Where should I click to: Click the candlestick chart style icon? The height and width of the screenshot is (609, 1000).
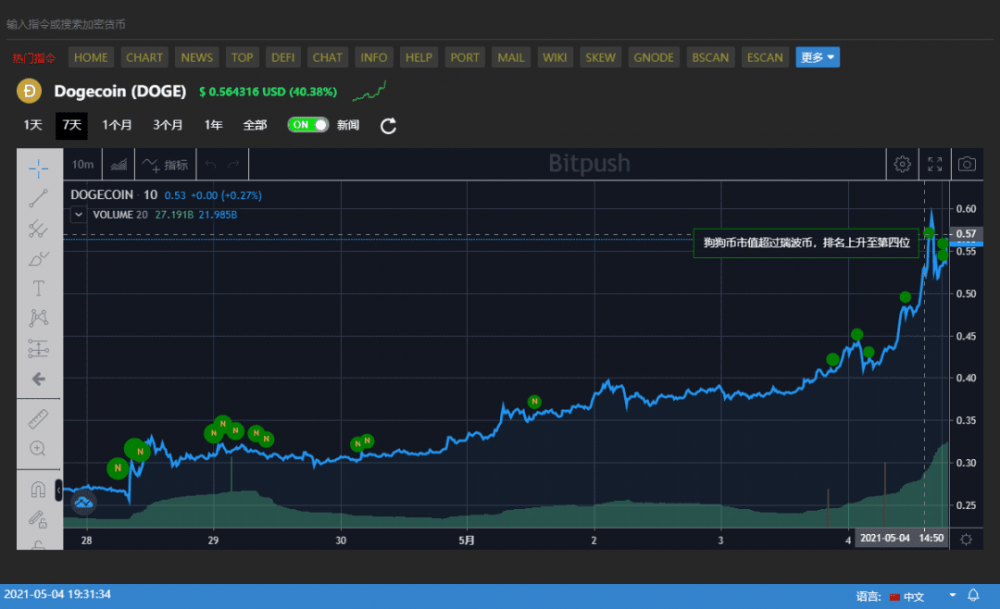coord(119,163)
